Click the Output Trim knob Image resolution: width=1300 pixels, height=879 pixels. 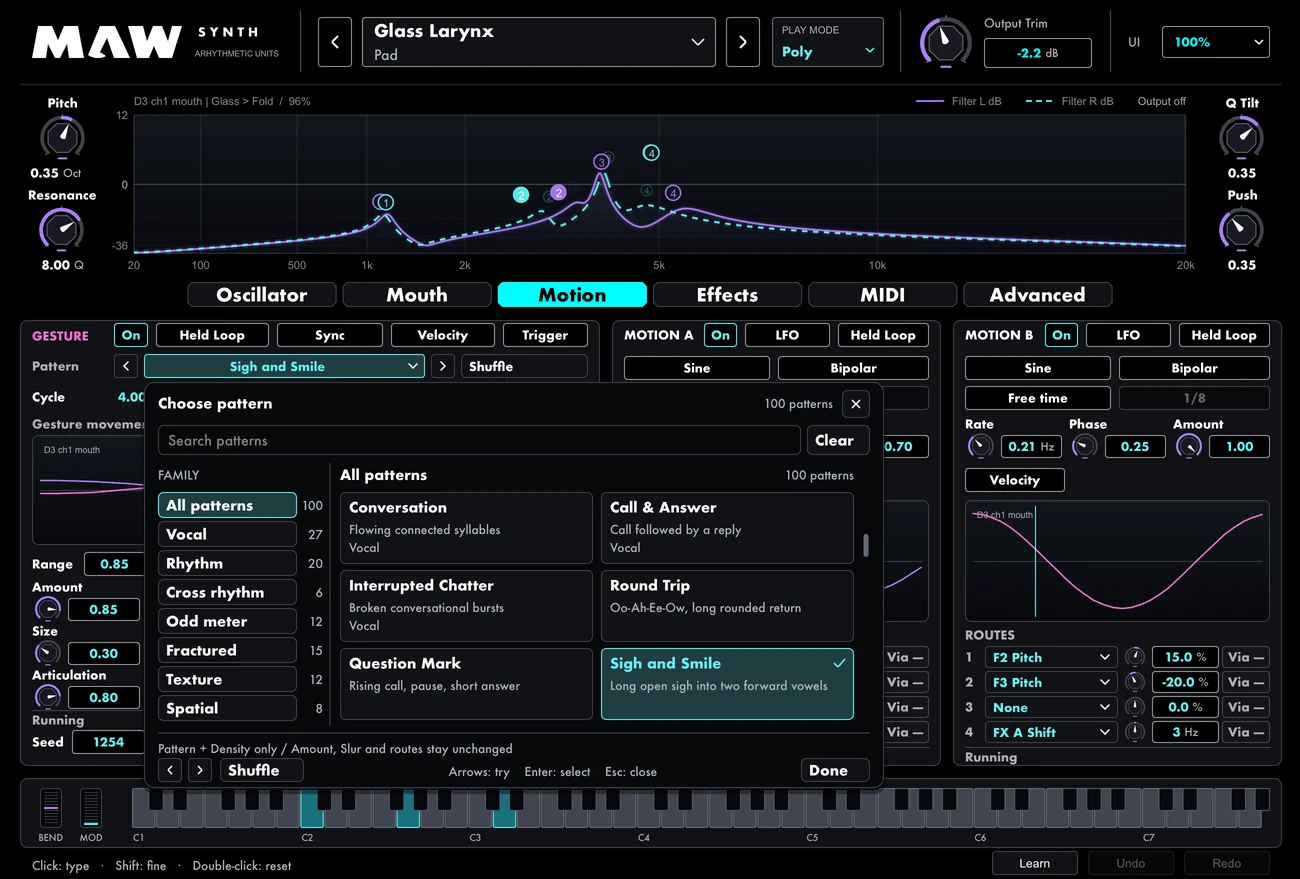pos(944,42)
